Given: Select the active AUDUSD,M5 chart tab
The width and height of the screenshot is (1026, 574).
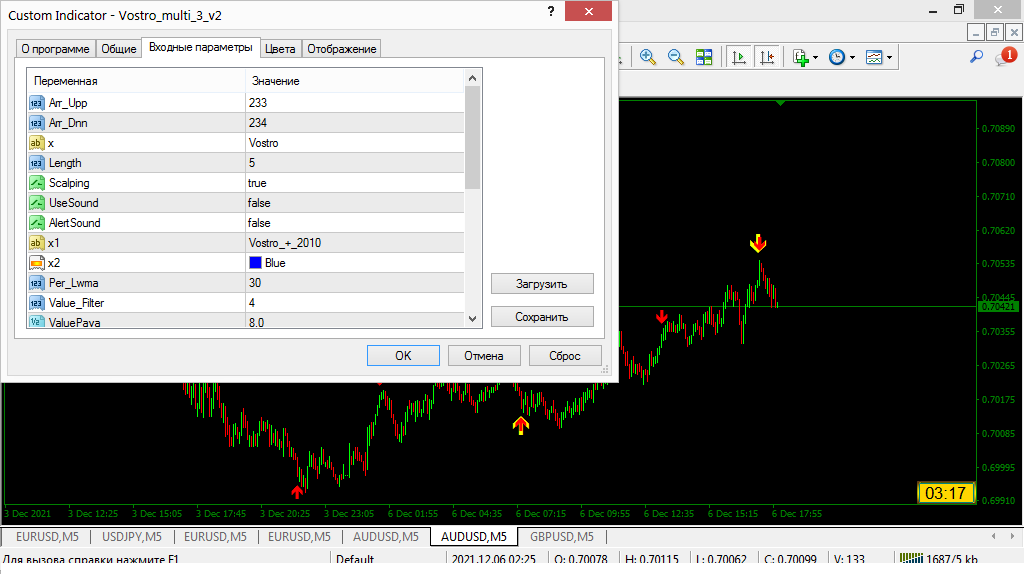Looking at the screenshot, I should point(474,537).
